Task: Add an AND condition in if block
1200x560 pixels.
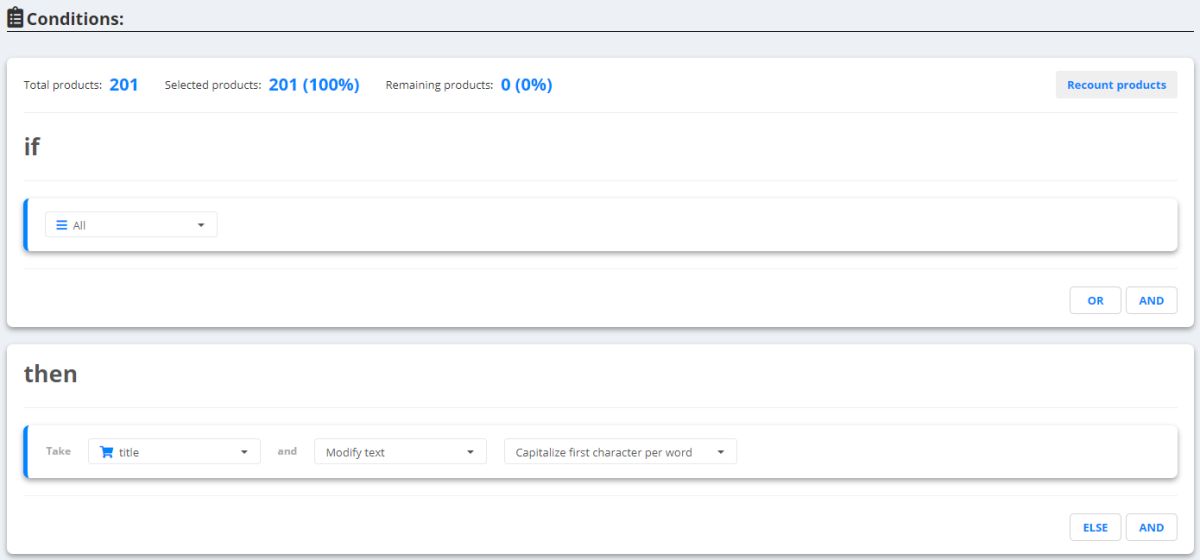Action: pyautogui.click(x=1151, y=300)
